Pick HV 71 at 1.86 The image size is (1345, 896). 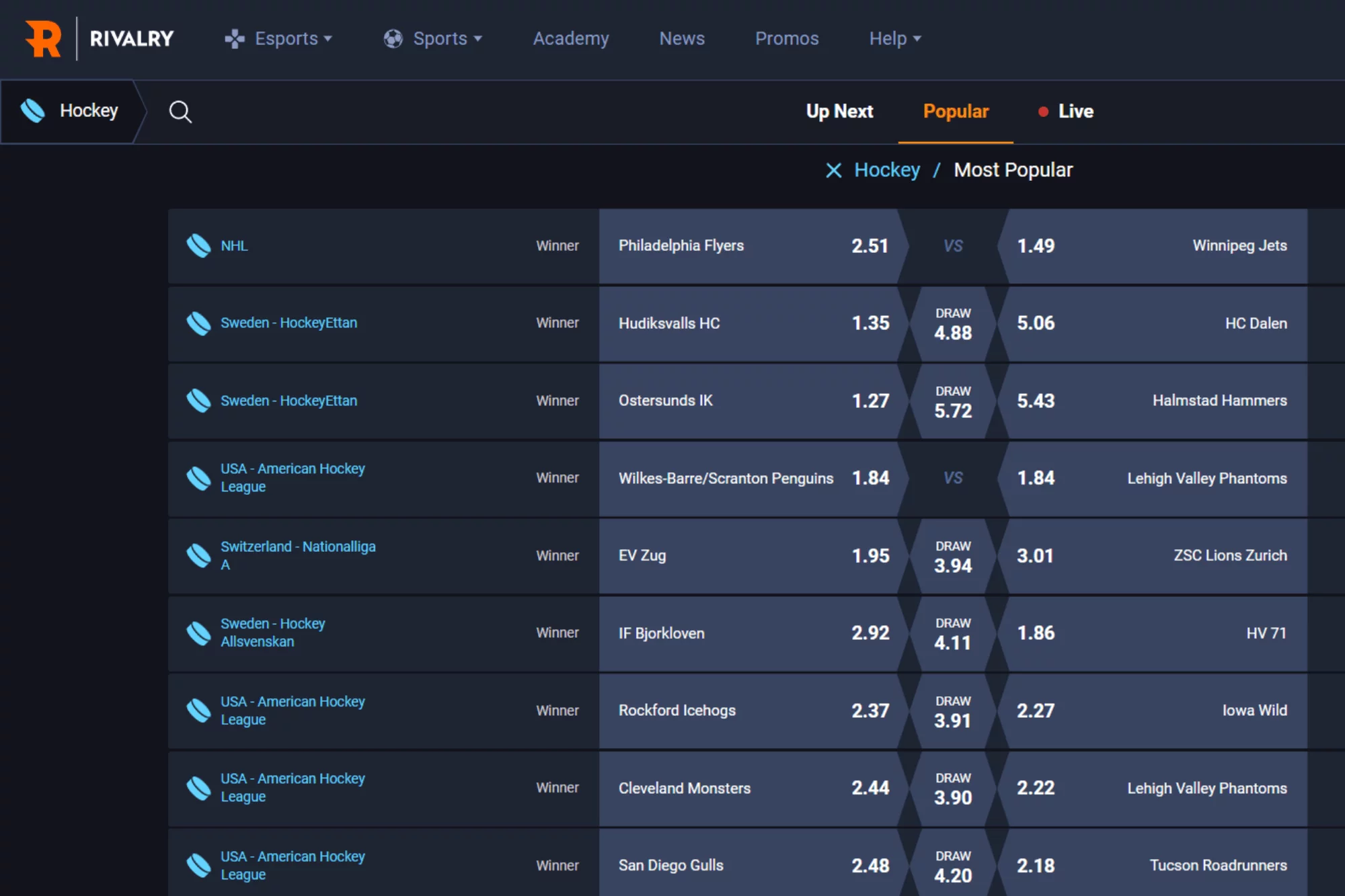[x=1153, y=633]
